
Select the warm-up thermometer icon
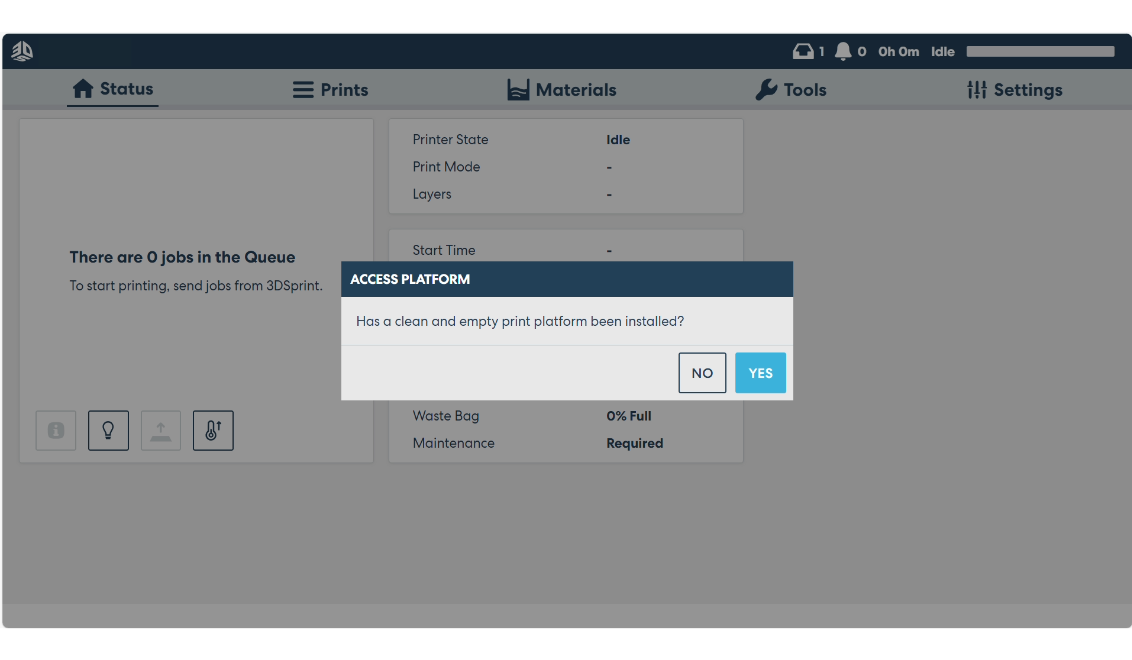(x=213, y=430)
